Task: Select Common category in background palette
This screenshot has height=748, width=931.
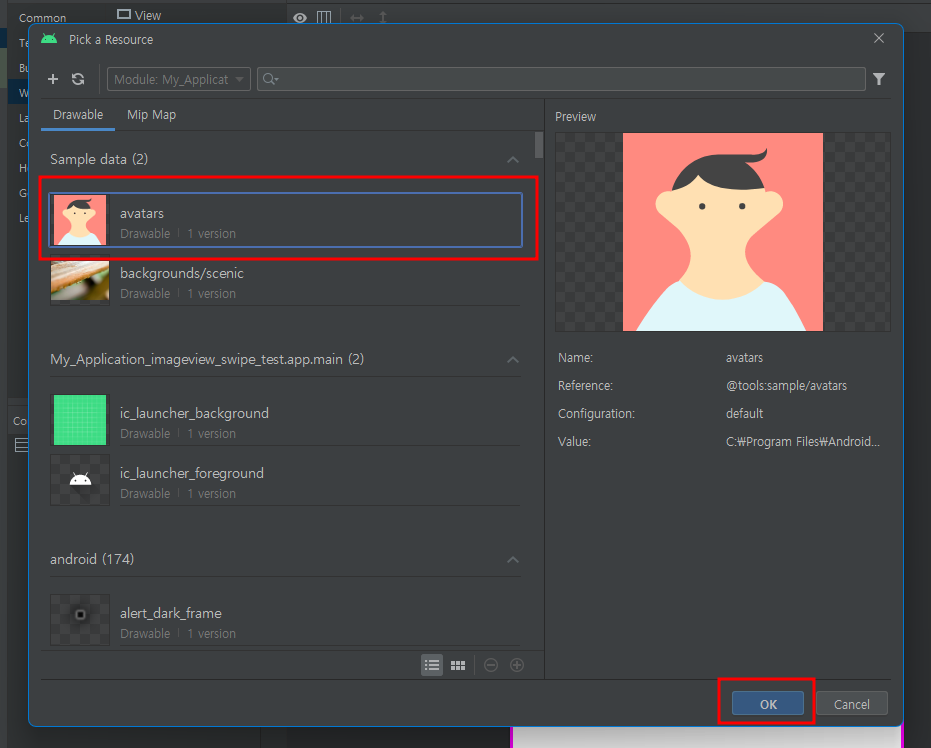Action: tap(42, 18)
